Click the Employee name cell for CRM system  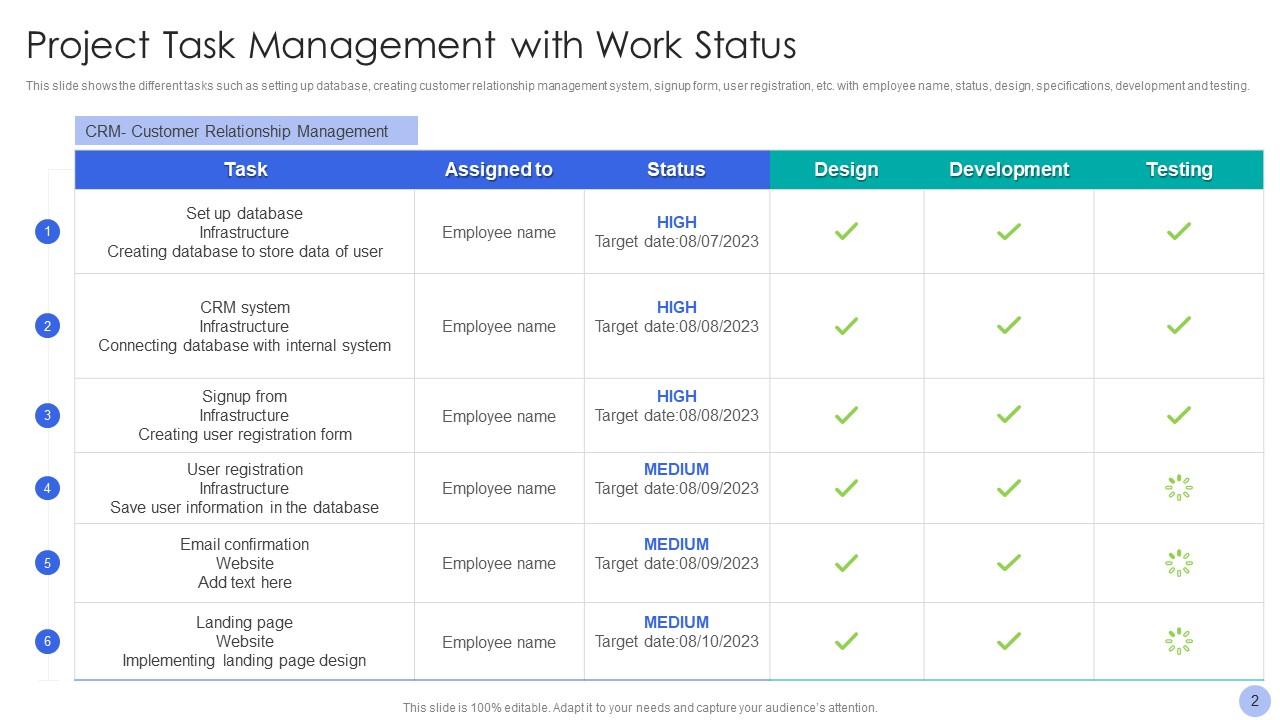(499, 325)
